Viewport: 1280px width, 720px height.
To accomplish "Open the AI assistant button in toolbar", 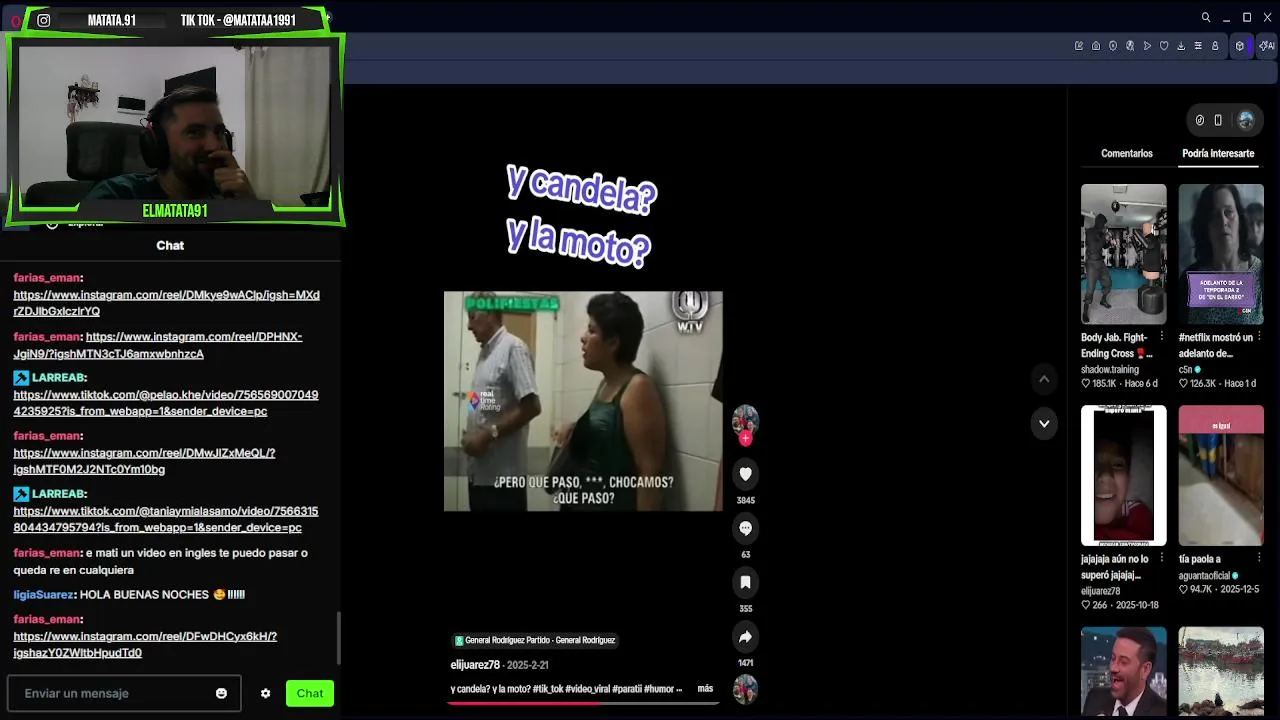I will tap(1267, 46).
